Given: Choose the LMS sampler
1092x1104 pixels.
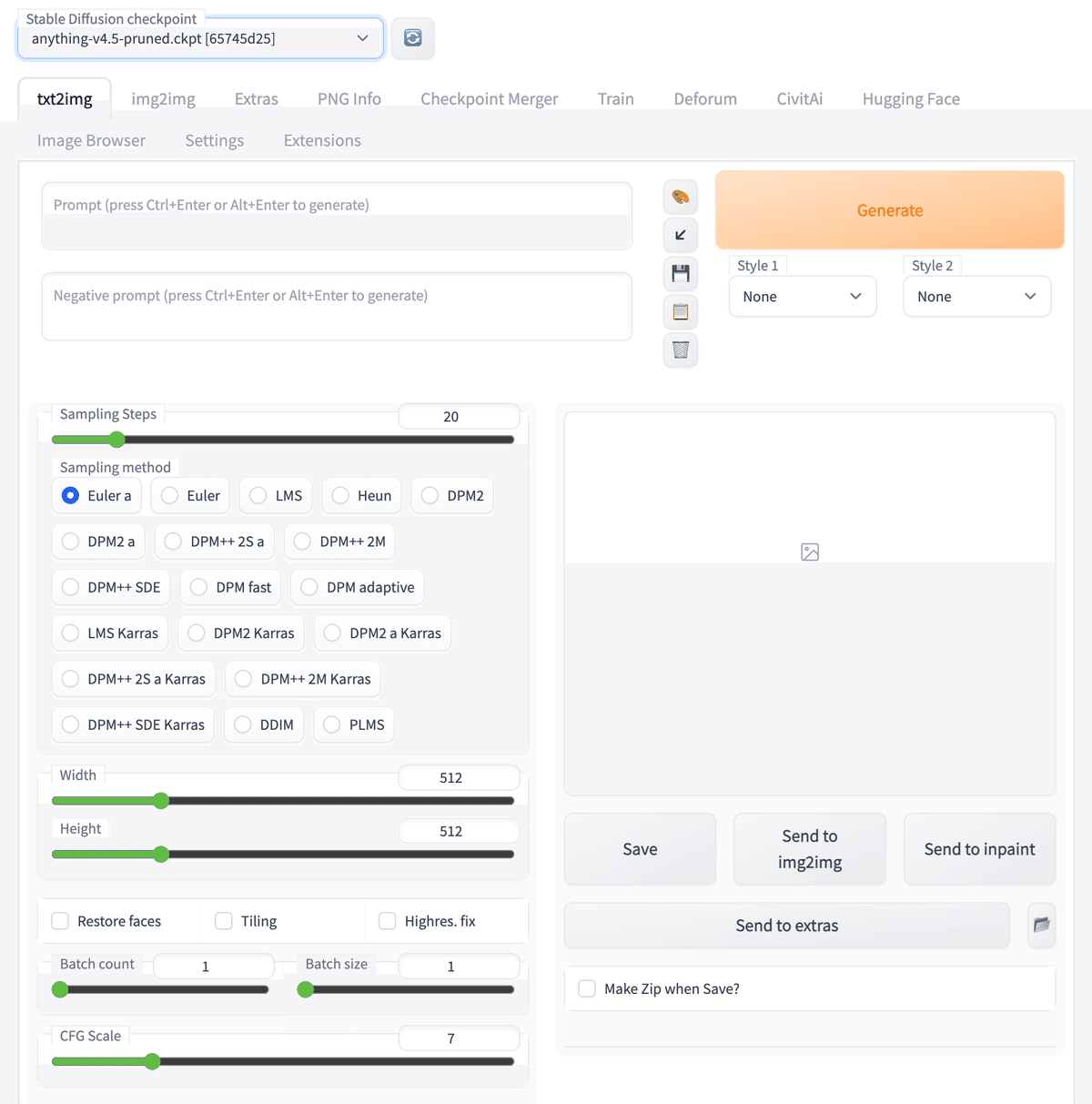Looking at the screenshot, I should pos(276,496).
